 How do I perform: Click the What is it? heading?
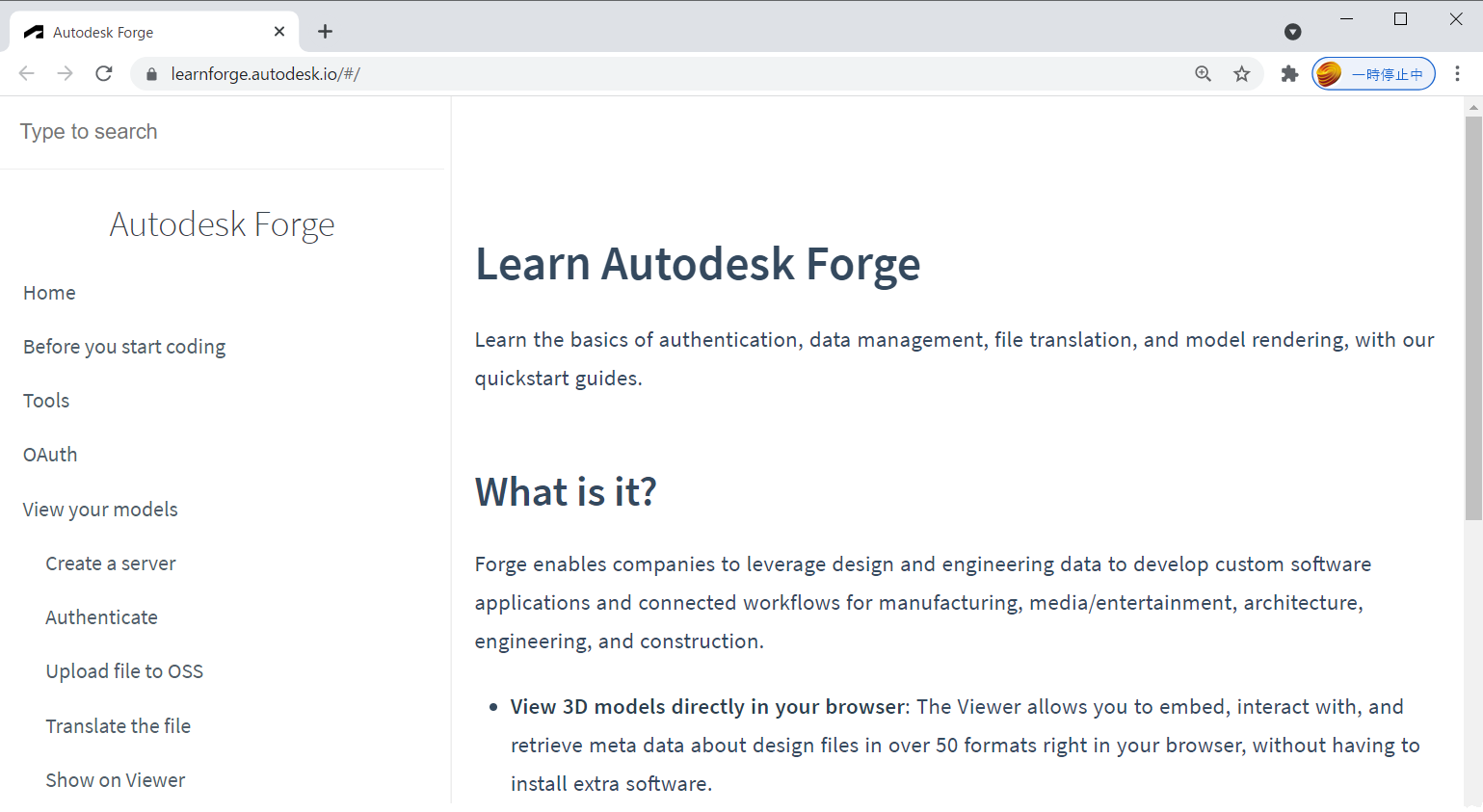tap(566, 492)
